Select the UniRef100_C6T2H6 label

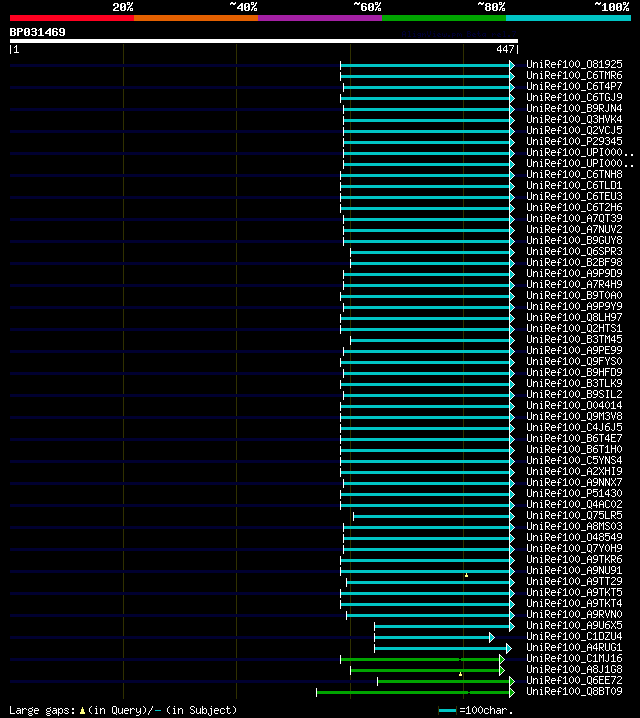pyautogui.click(x=574, y=207)
